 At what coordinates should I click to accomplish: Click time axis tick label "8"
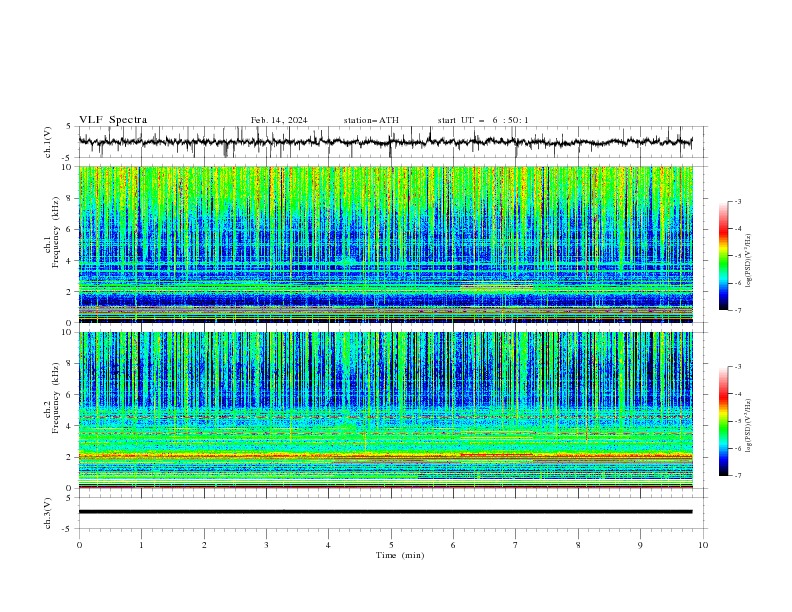click(578, 545)
